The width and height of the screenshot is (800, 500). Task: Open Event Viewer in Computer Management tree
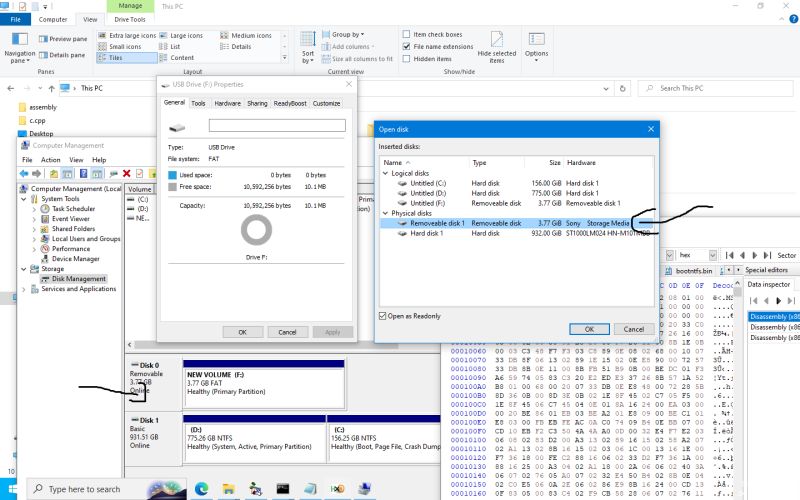pyautogui.click(x=70, y=218)
